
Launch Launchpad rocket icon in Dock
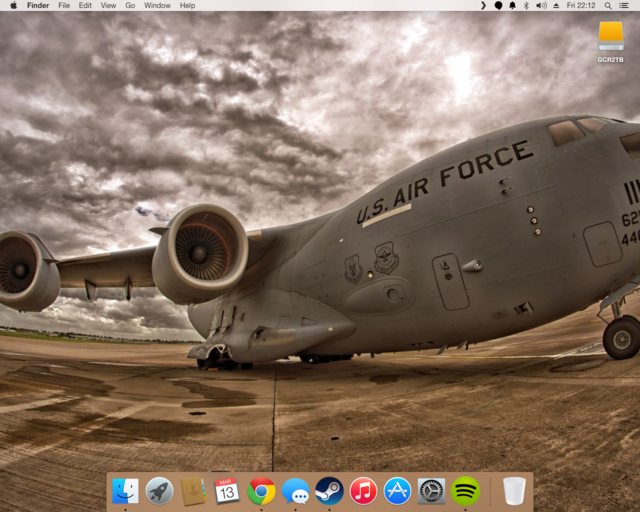coord(159,490)
